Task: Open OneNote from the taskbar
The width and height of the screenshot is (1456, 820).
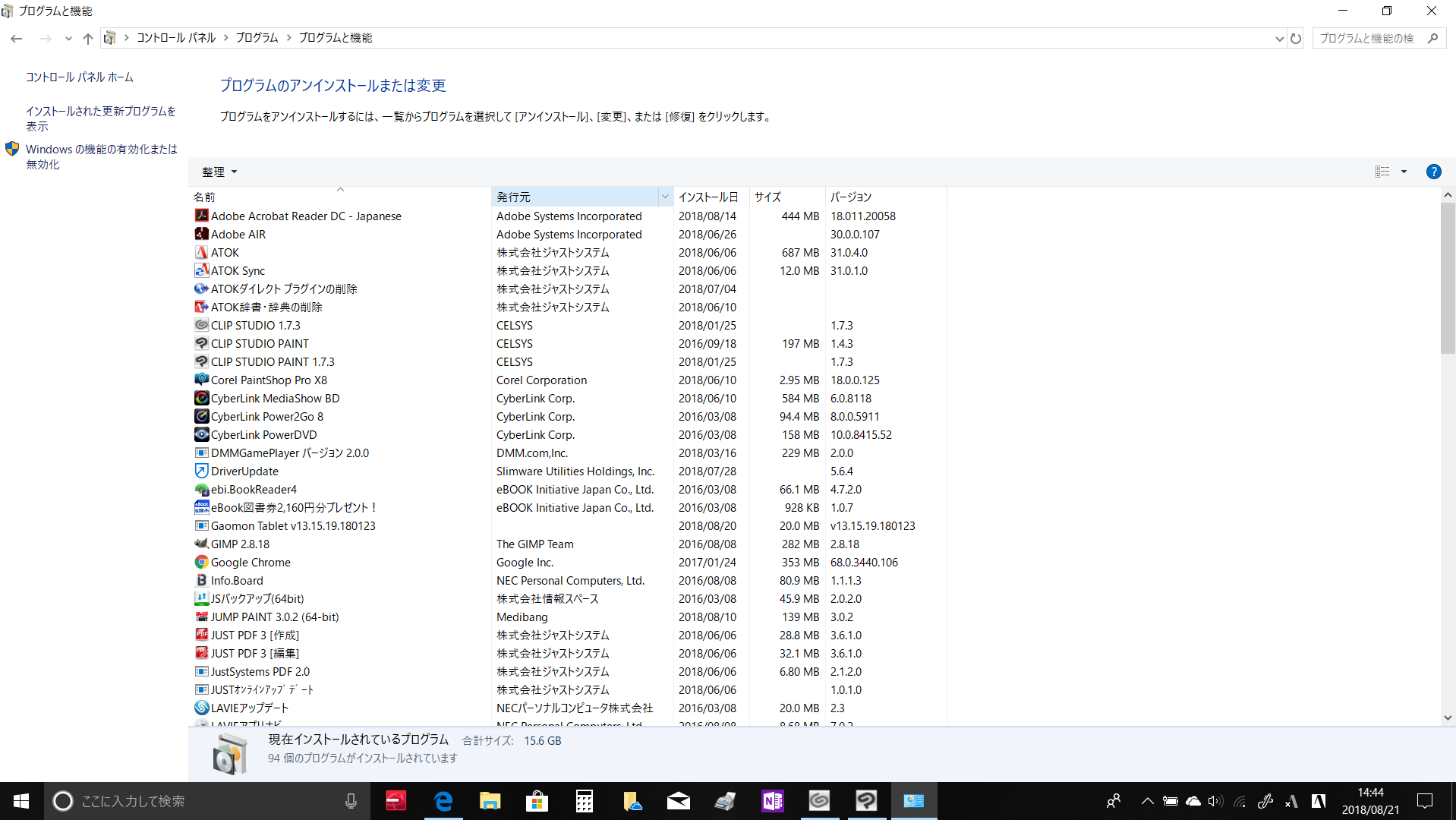Action: click(x=772, y=801)
